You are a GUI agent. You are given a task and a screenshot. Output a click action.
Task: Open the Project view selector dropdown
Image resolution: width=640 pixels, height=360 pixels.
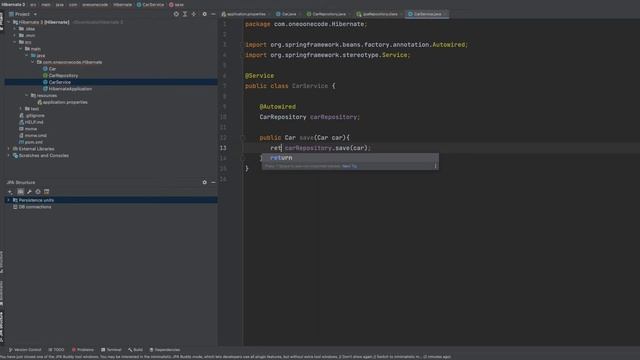(23, 14)
